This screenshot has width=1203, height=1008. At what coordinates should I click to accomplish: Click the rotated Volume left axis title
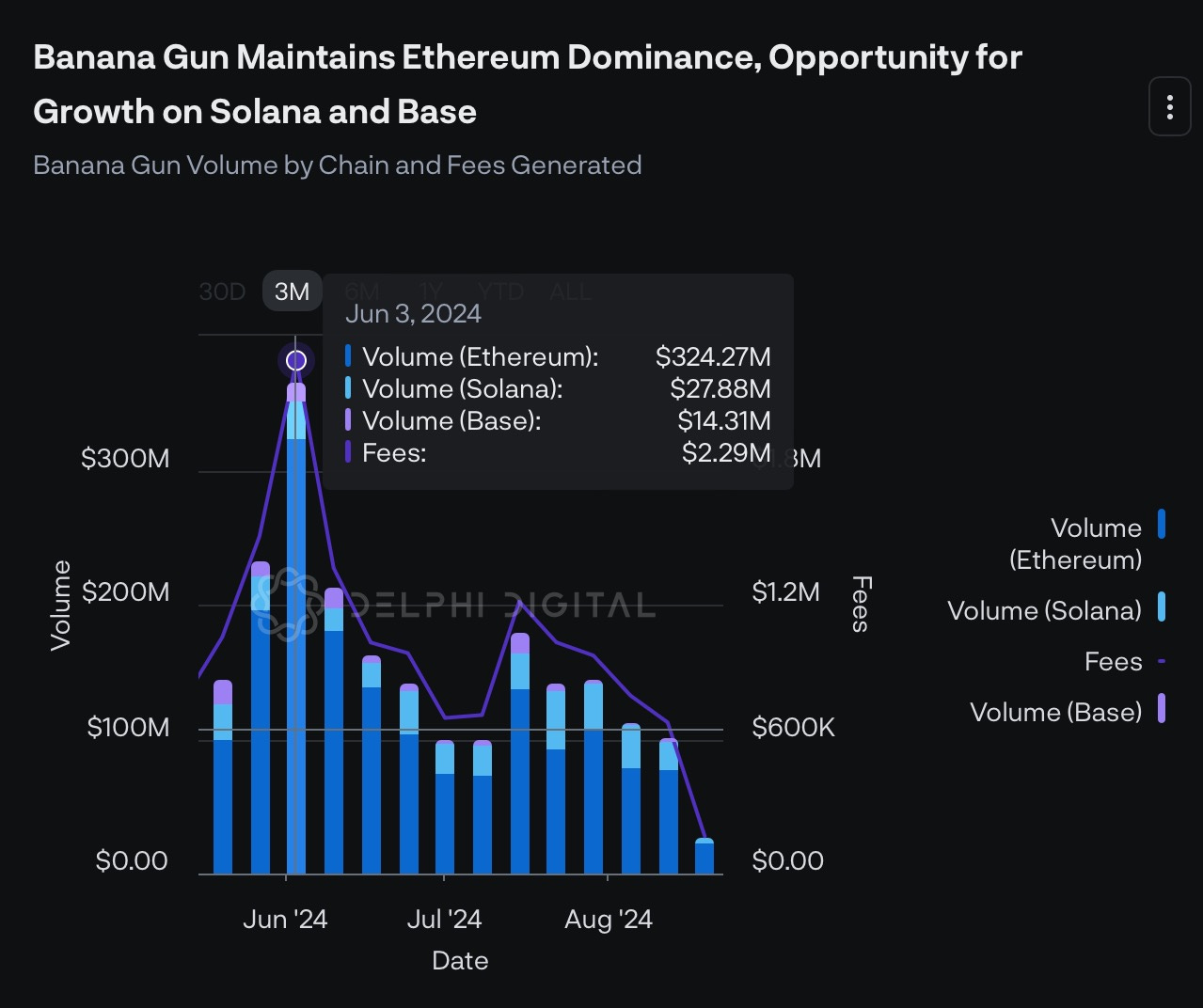click(x=60, y=605)
